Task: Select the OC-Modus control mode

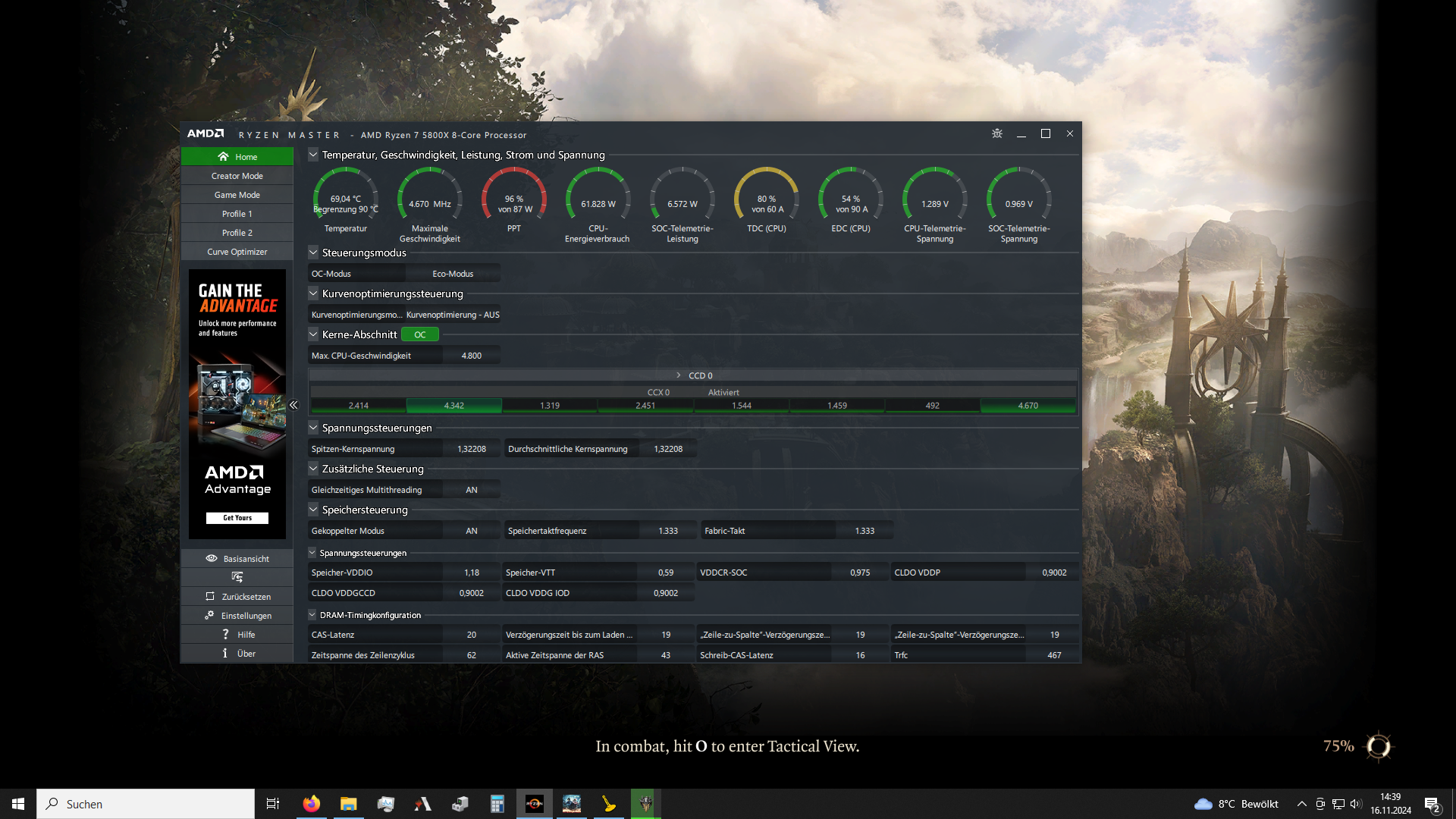Action: [331, 274]
